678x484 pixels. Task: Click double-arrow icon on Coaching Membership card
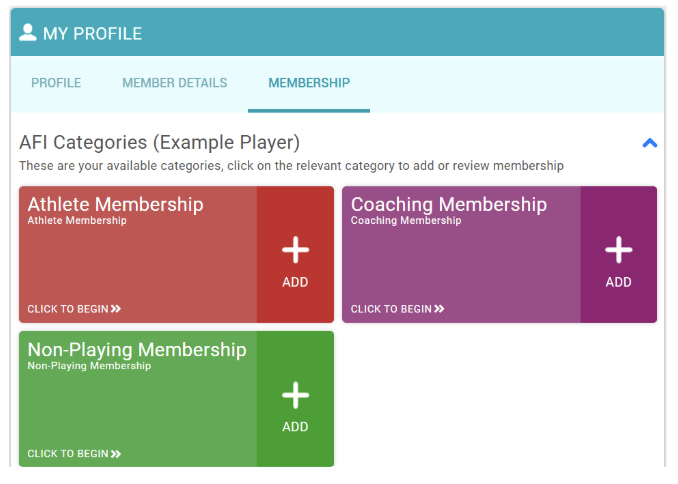[440, 309]
